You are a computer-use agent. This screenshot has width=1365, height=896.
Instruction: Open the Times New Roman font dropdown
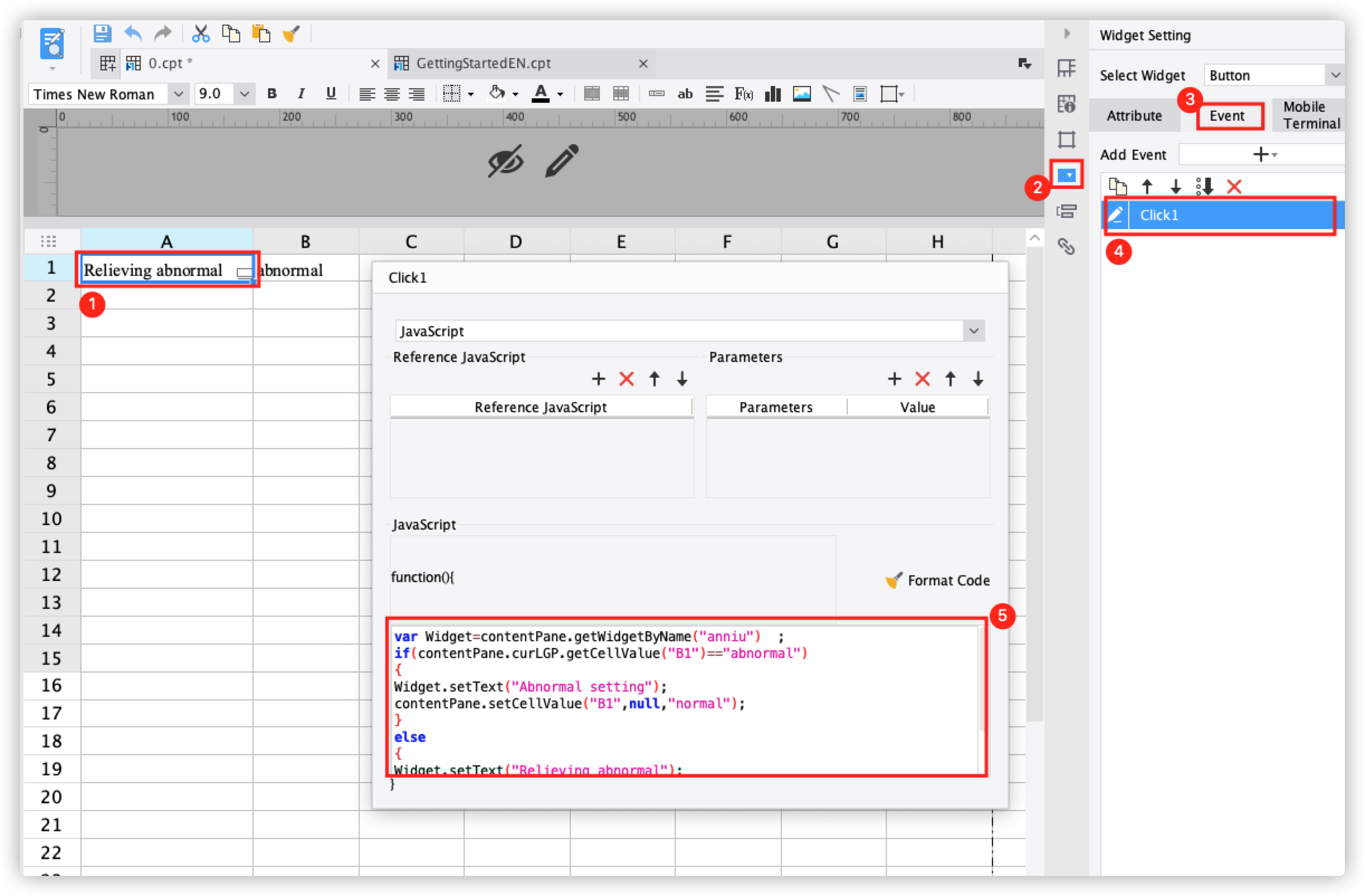(x=178, y=93)
